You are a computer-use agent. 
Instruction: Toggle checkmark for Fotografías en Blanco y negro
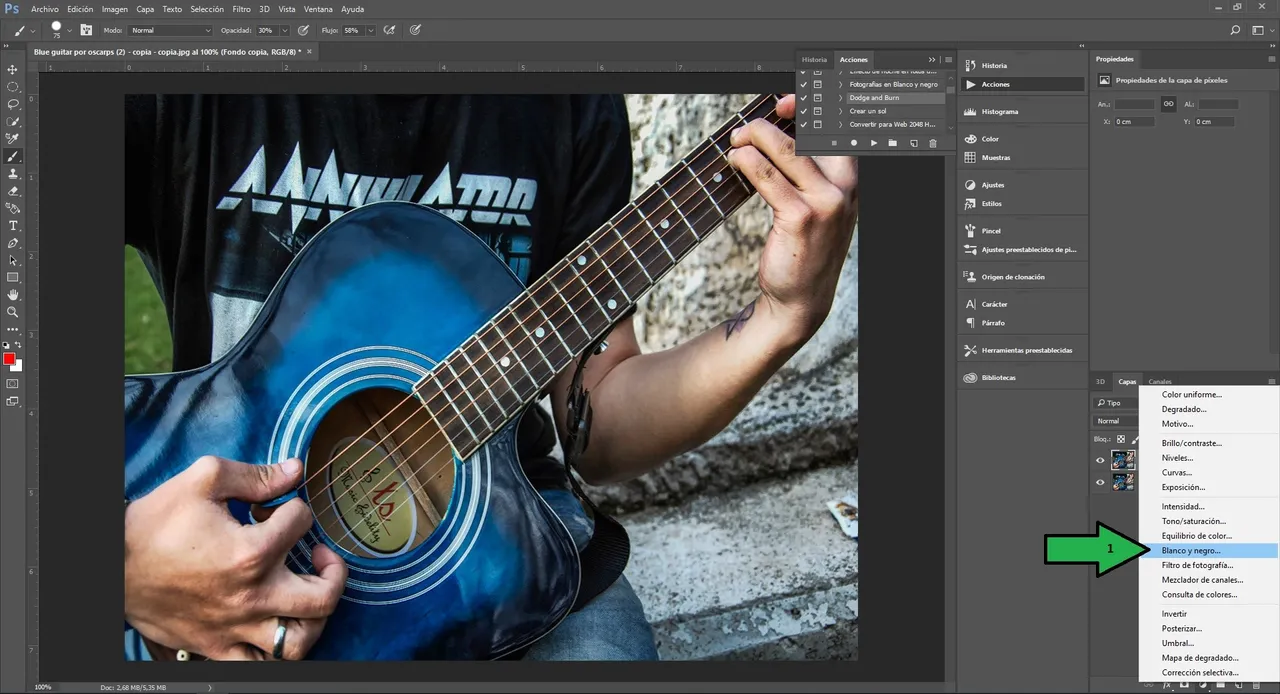pos(804,84)
